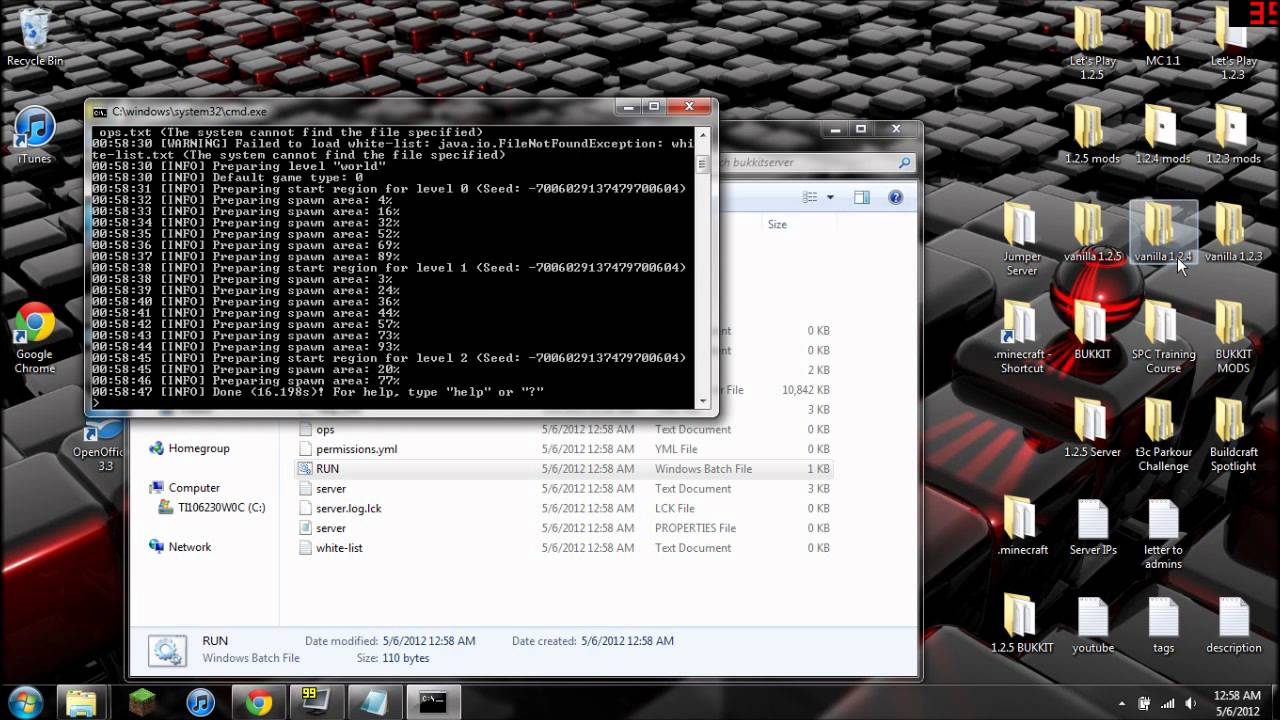Open the iTunes desktop shortcut
1280x720 pixels.
point(34,136)
